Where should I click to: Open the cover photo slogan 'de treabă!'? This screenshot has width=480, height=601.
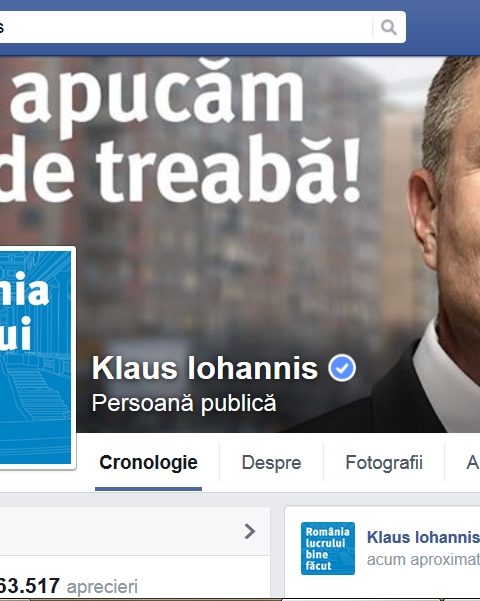click(x=180, y=169)
